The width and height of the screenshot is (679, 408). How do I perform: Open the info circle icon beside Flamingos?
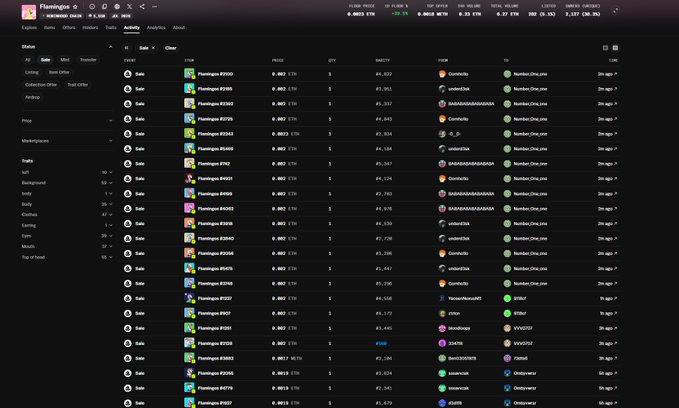(92, 7)
